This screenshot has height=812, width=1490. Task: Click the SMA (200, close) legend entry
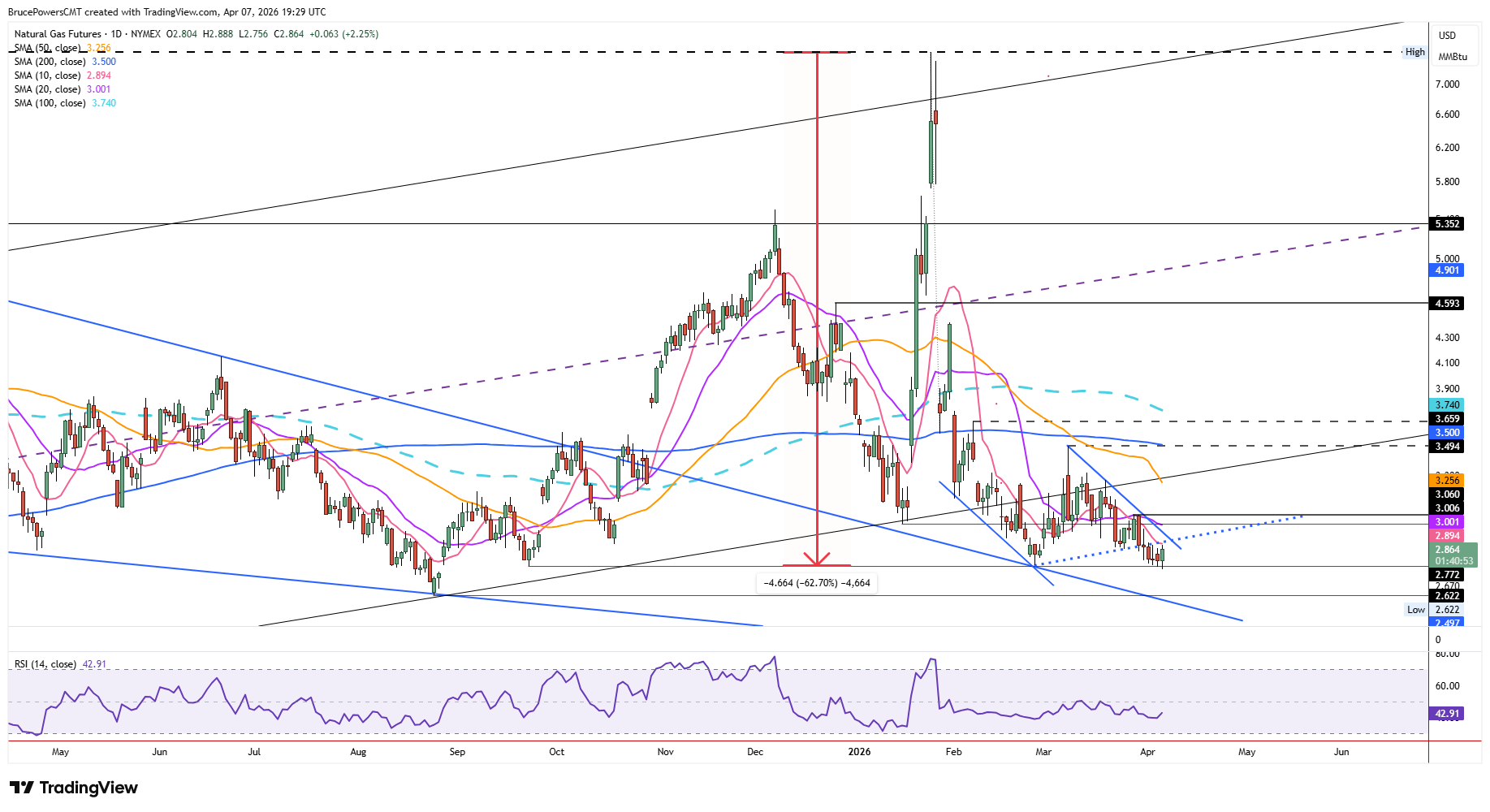tap(65, 62)
